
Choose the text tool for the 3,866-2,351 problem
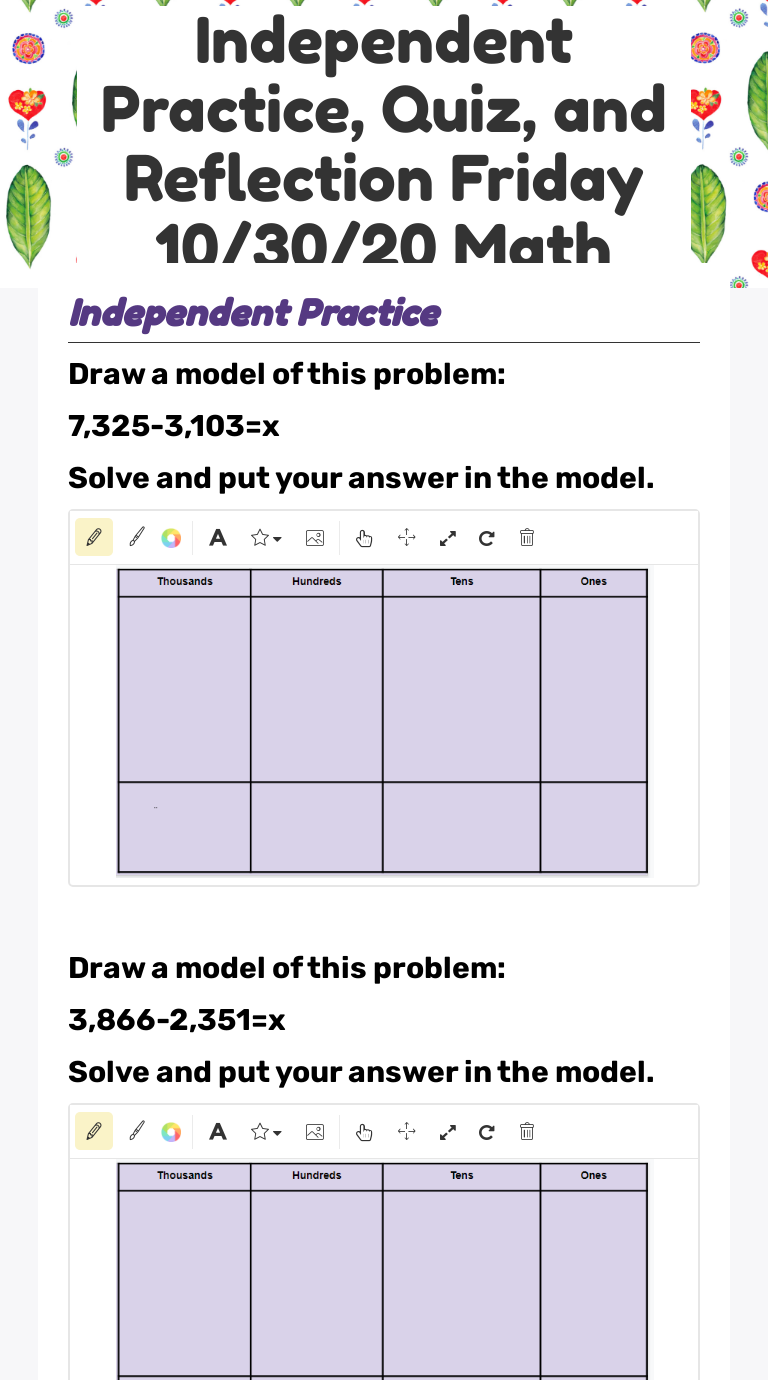[217, 1132]
